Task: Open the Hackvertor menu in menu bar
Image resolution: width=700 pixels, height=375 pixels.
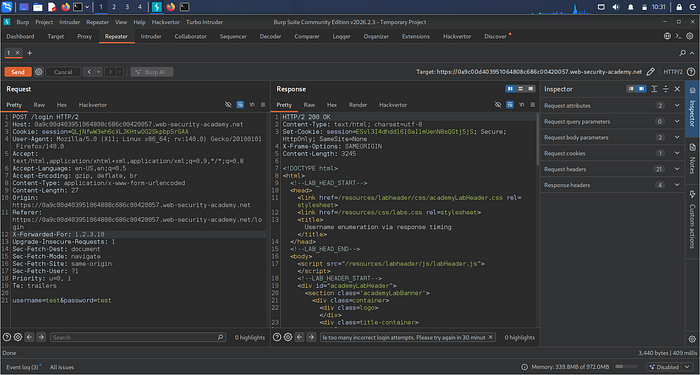Action: (x=166, y=22)
